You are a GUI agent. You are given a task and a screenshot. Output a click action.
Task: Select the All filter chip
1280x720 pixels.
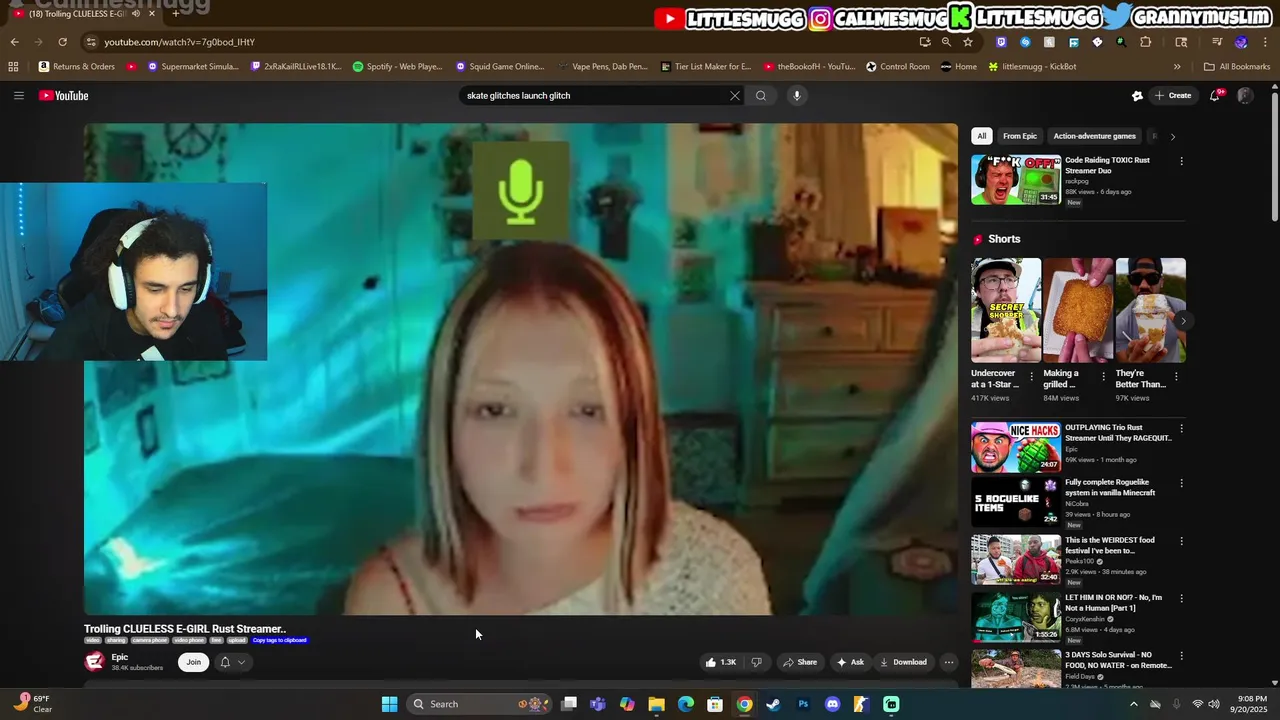982,136
